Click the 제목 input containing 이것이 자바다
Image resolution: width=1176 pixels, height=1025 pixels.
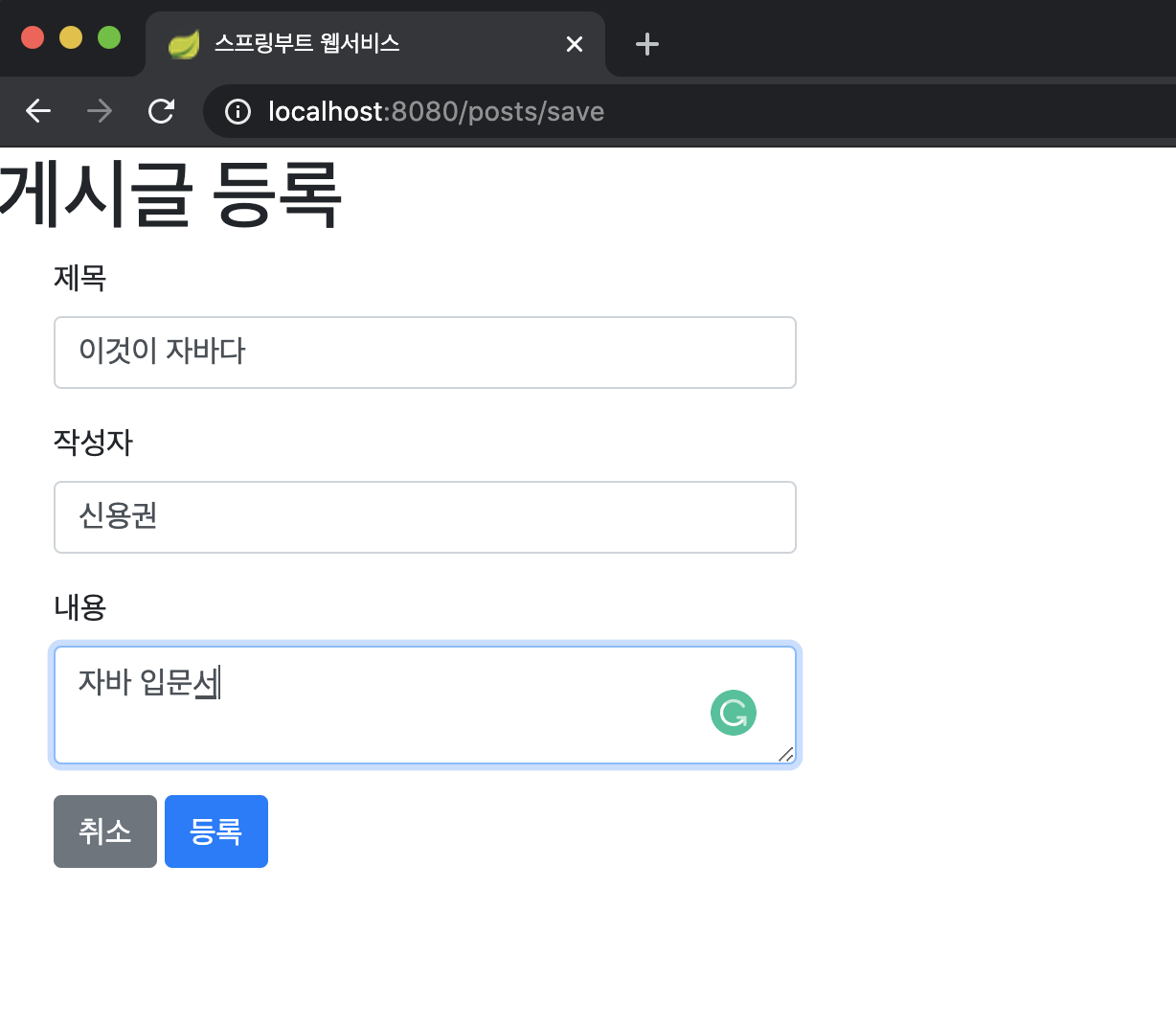coord(424,353)
